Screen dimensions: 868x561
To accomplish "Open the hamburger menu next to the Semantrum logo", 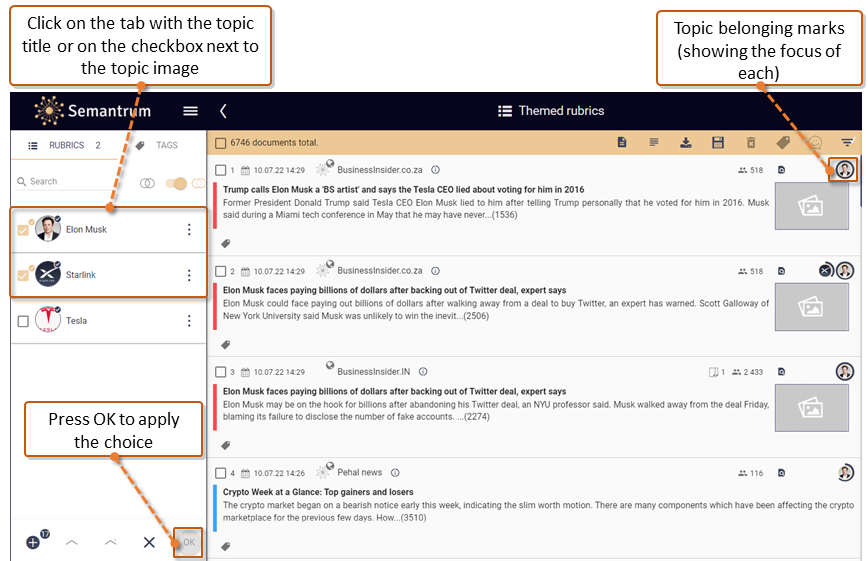I will 190,111.
